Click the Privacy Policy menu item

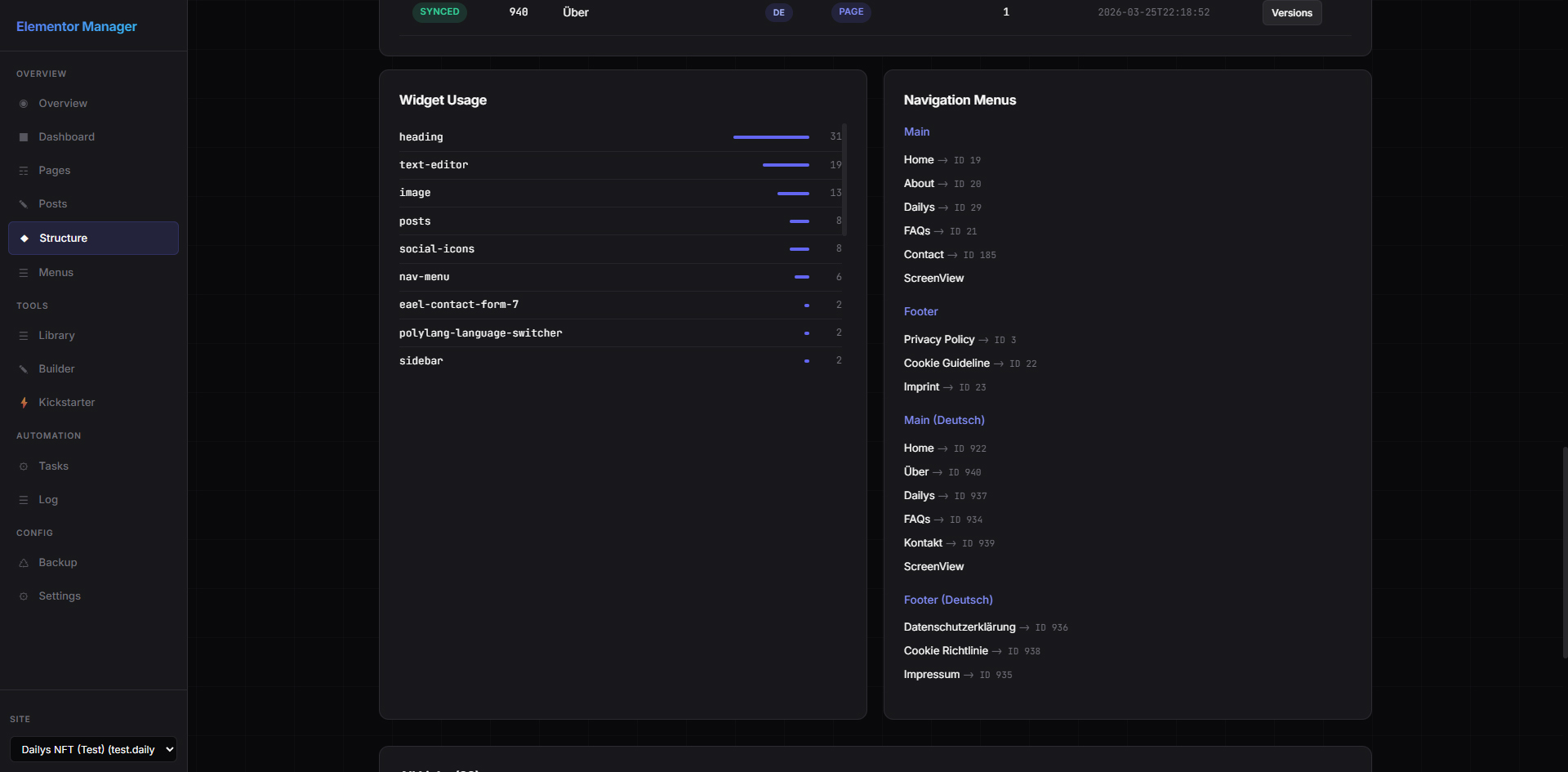pos(938,340)
